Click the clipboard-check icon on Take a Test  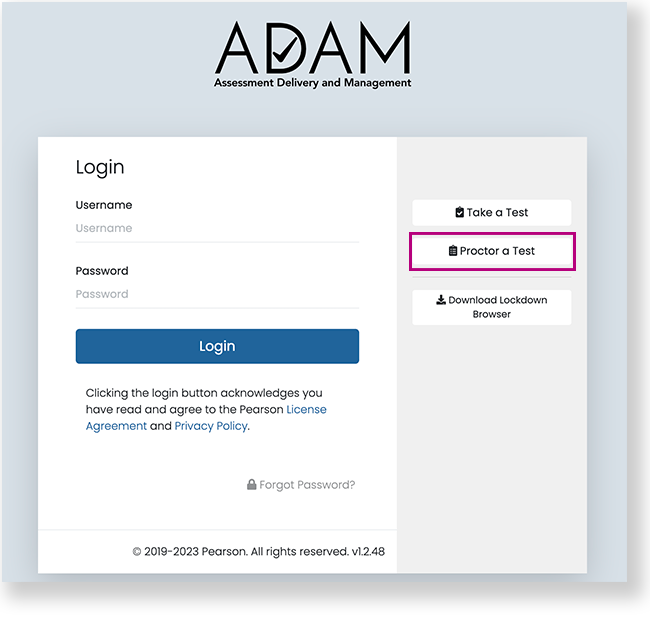[460, 212]
